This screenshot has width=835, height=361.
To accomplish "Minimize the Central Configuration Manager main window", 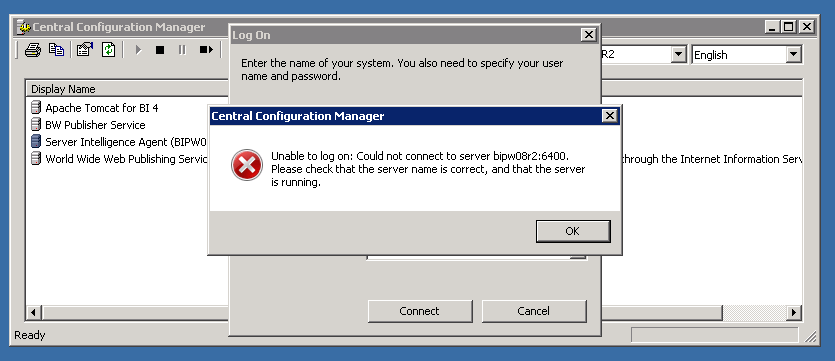I will tap(773, 27).
